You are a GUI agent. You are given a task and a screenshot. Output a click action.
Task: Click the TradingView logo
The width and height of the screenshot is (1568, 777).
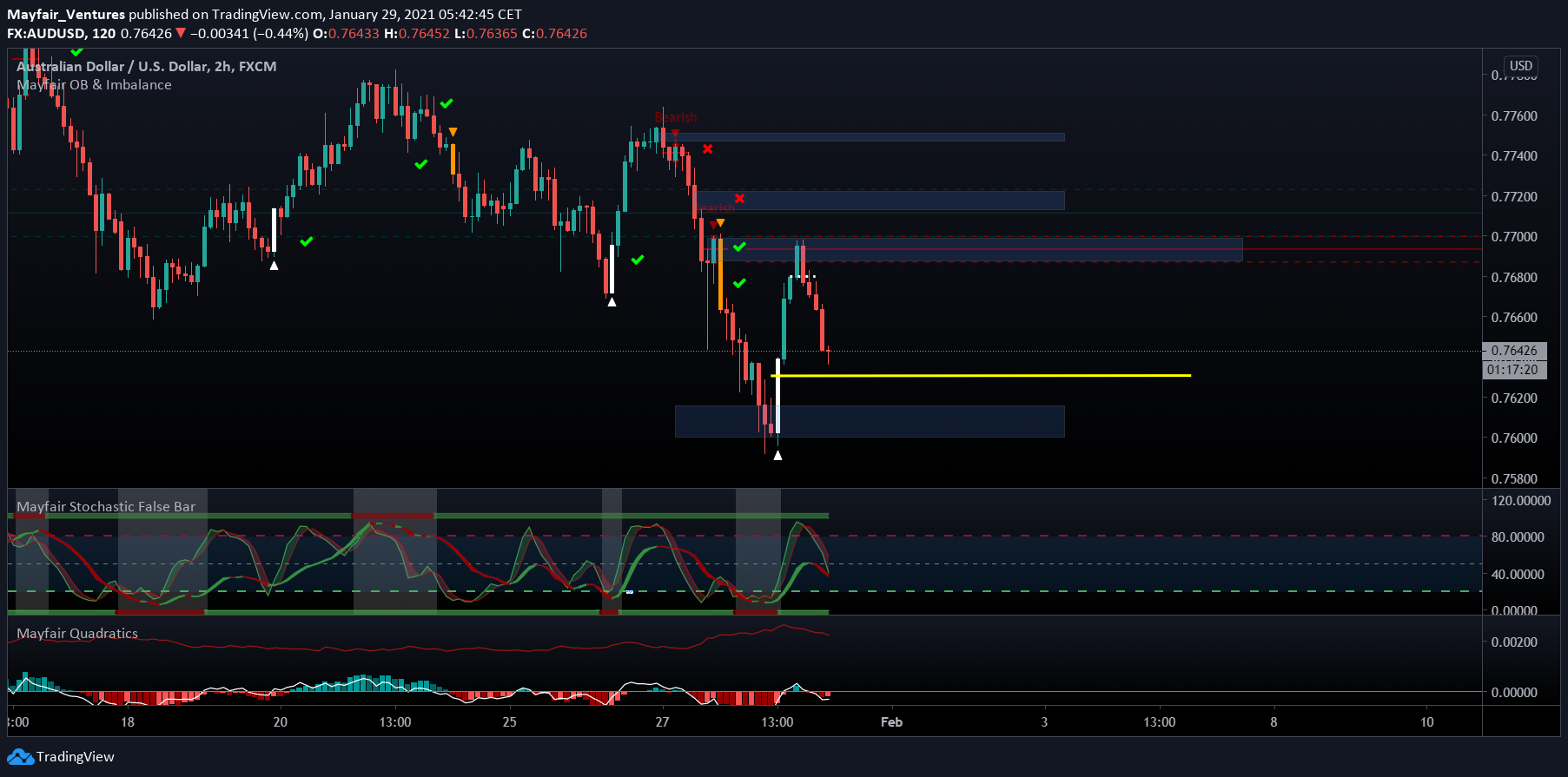[61, 756]
